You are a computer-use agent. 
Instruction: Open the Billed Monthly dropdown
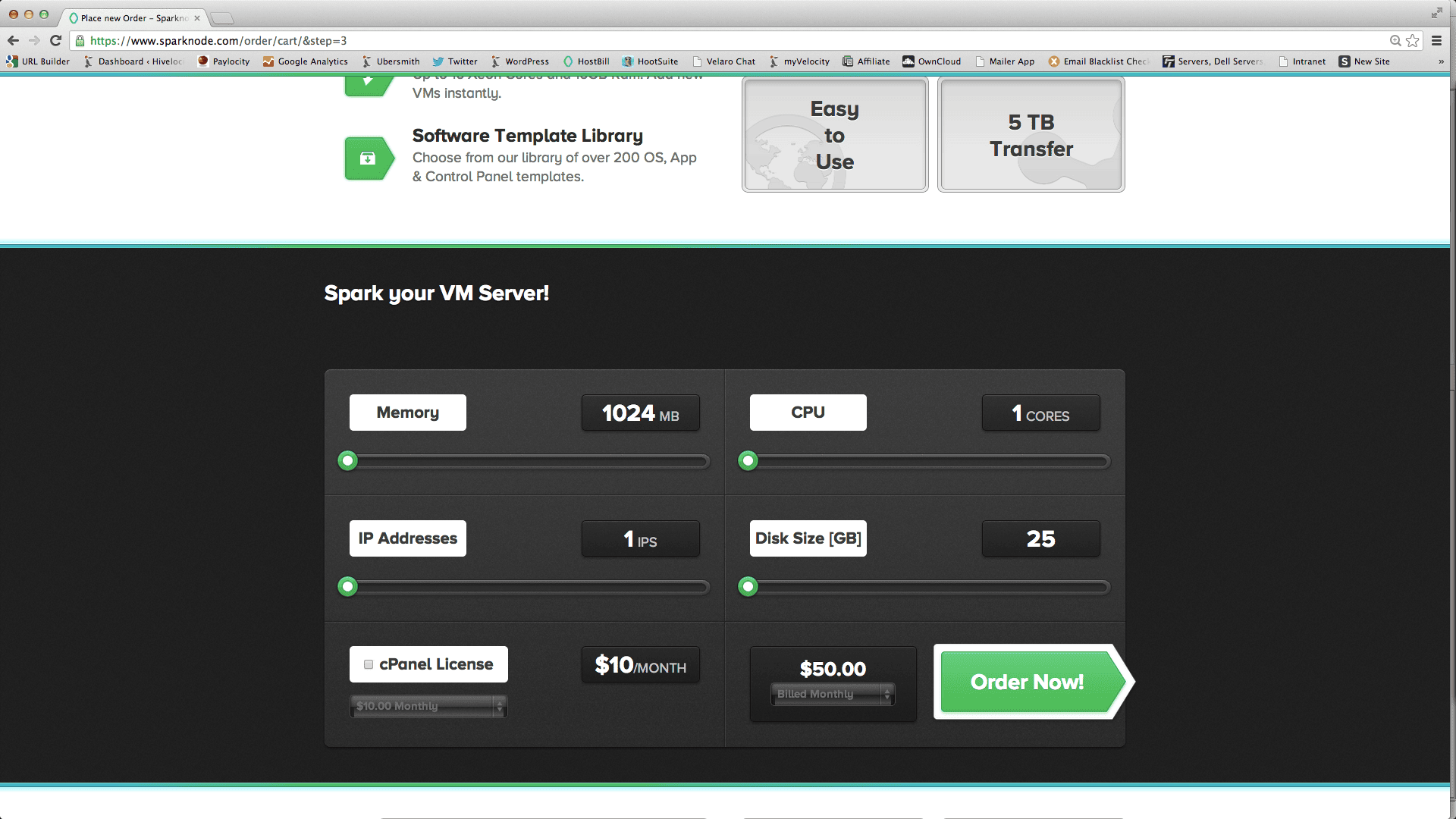tap(833, 694)
